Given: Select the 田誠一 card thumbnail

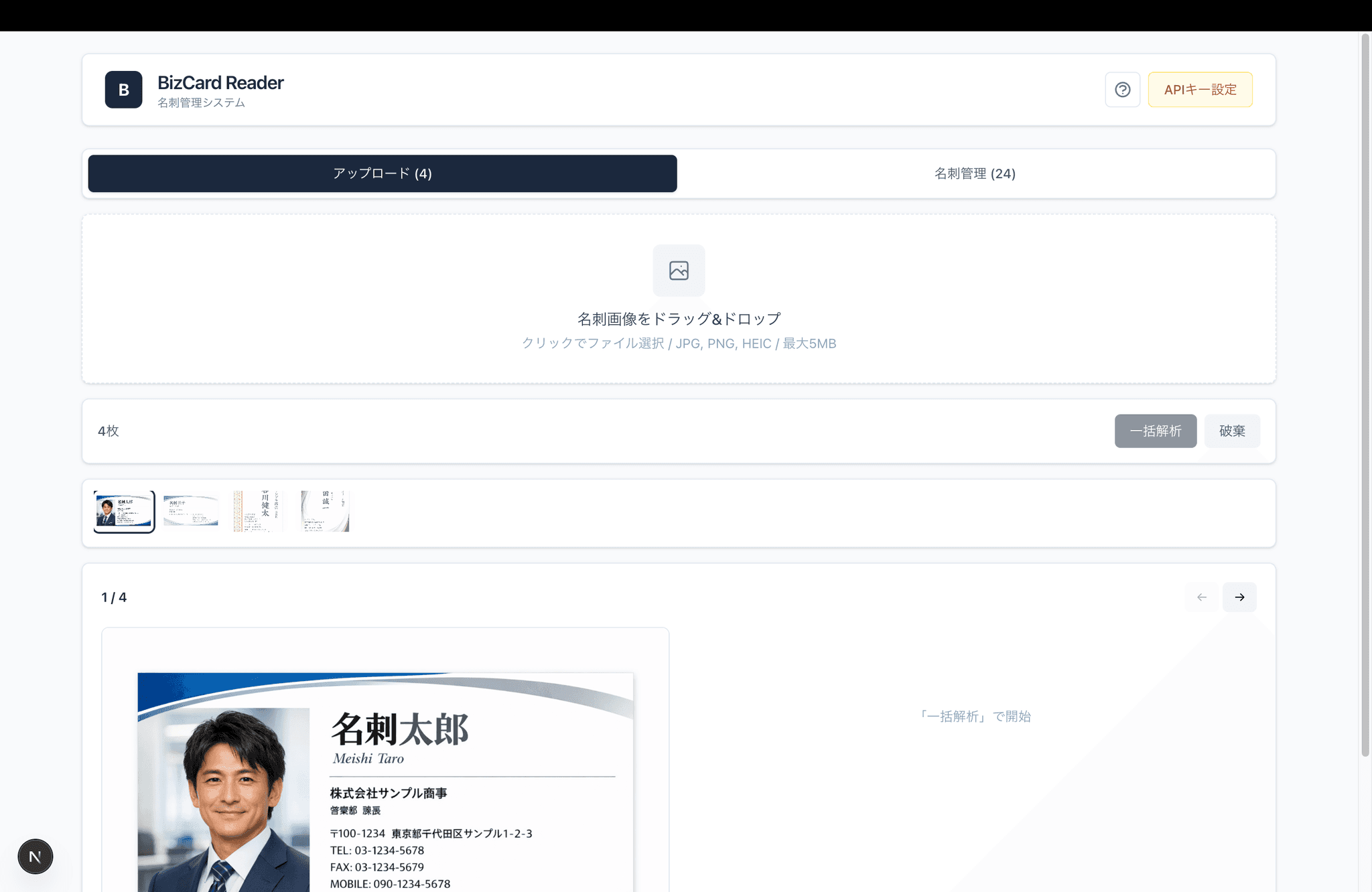Looking at the screenshot, I should [324, 511].
